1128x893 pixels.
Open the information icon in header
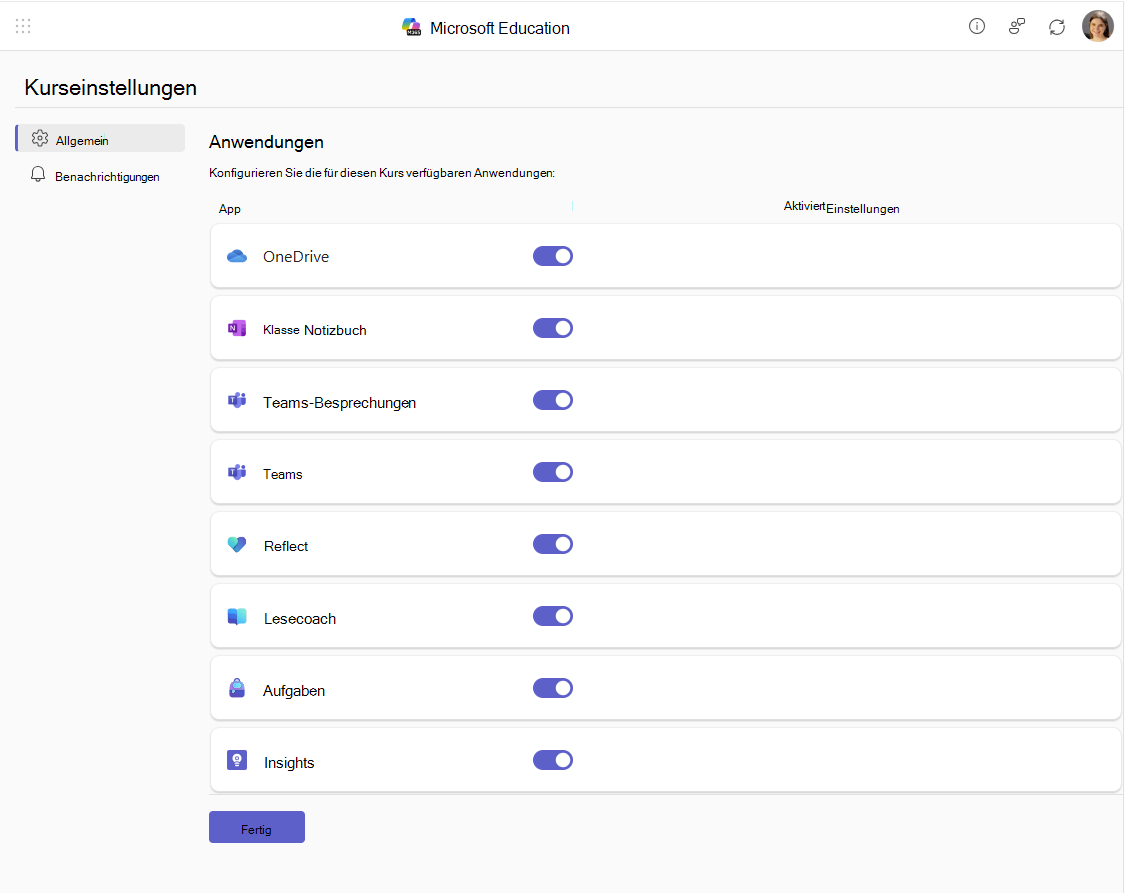[x=976, y=27]
